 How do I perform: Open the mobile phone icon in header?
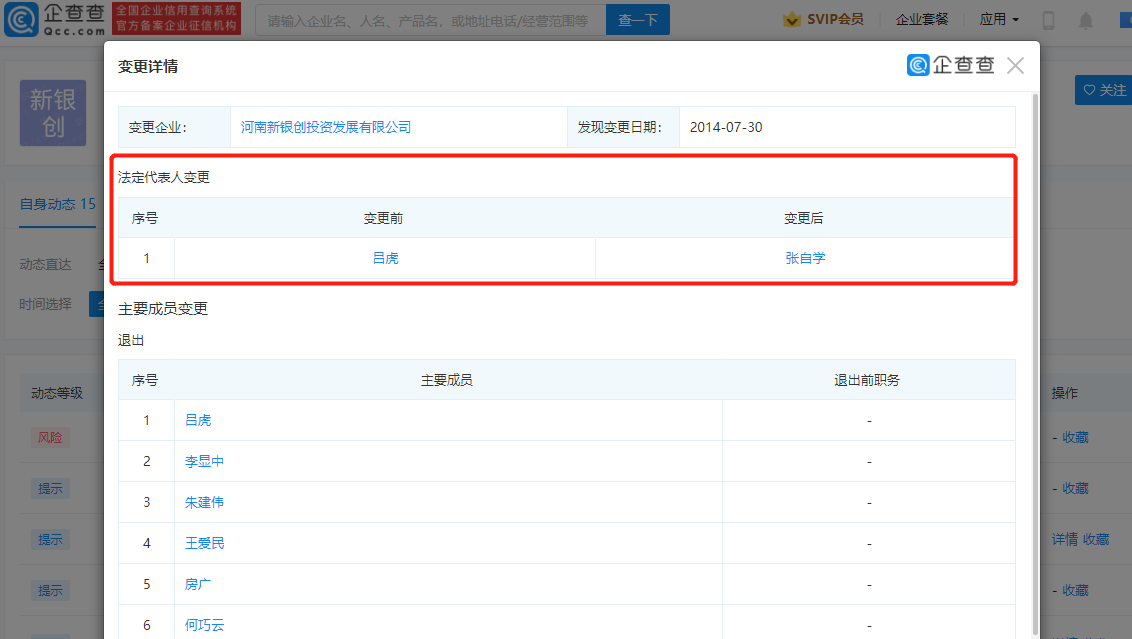pyautogui.click(x=1048, y=20)
